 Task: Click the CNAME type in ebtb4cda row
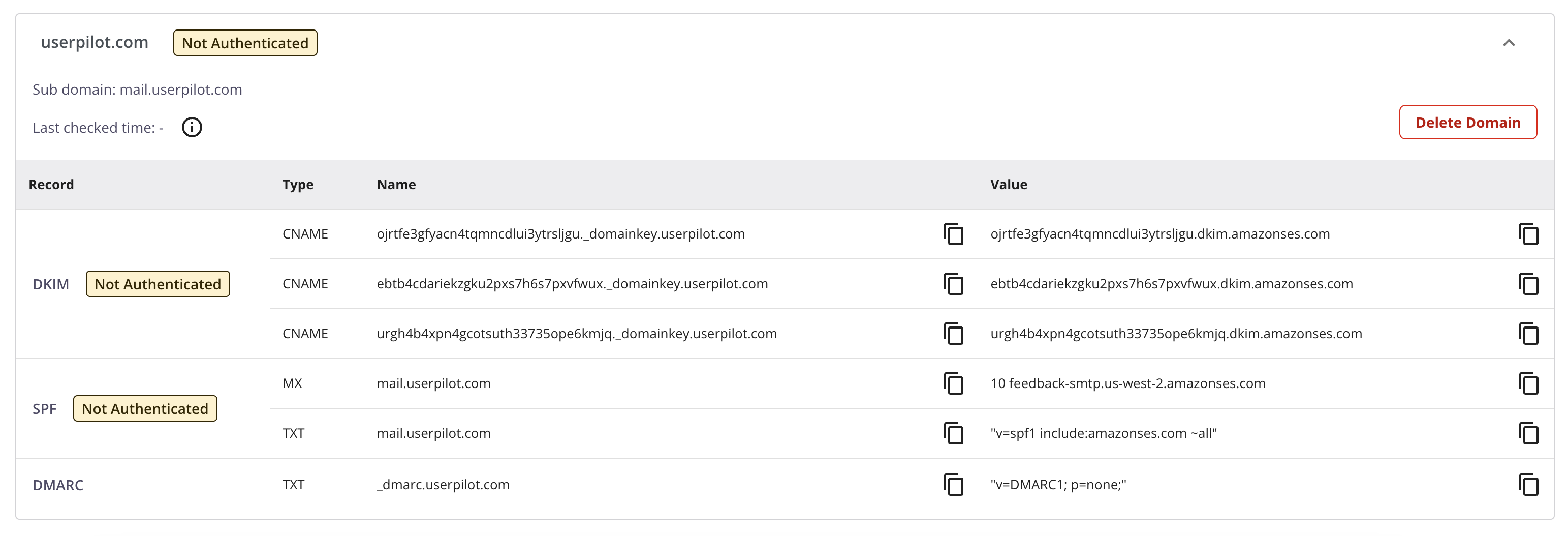pos(305,284)
